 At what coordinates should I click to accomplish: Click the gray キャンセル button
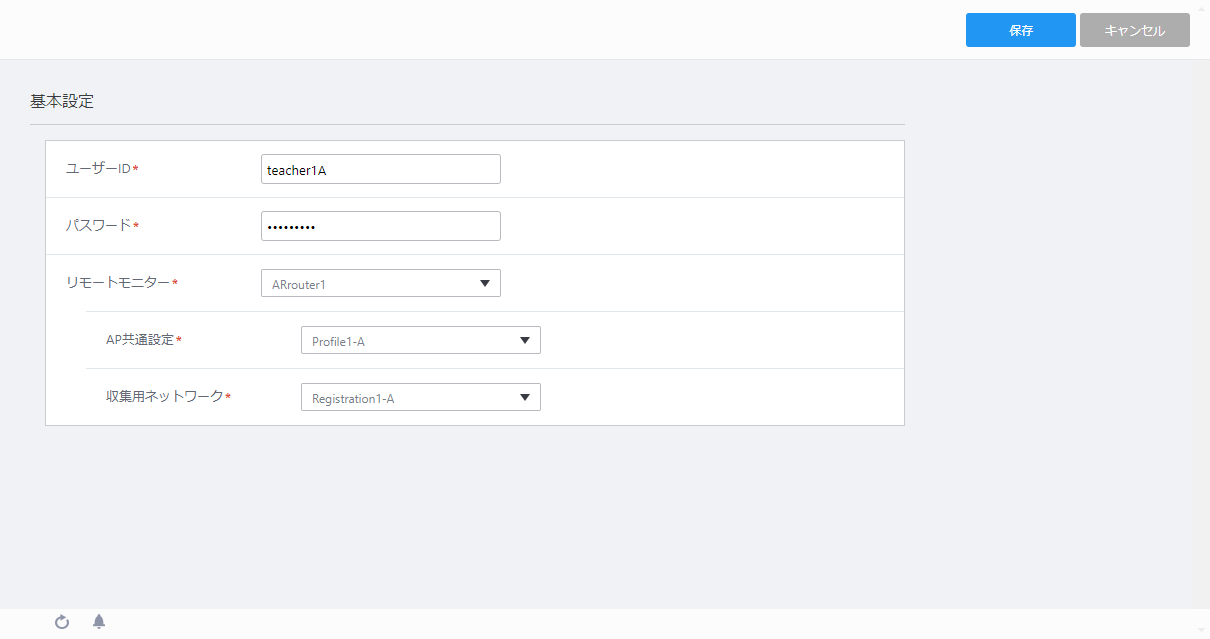coord(1135,30)
